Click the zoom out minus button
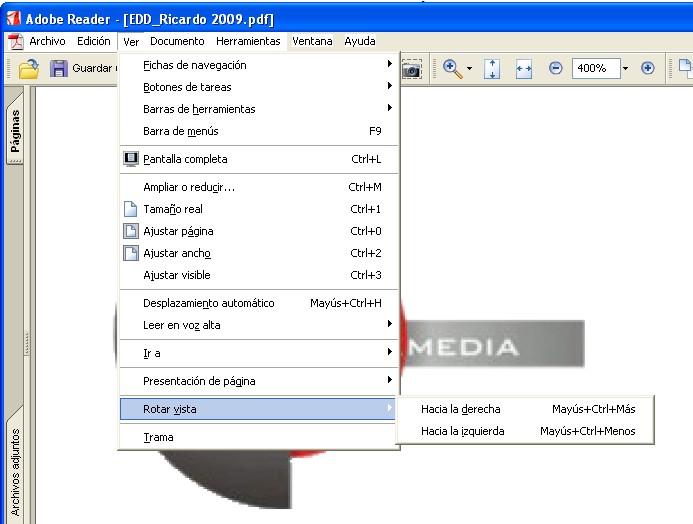 pyautogui.click(x=556, y=68)
